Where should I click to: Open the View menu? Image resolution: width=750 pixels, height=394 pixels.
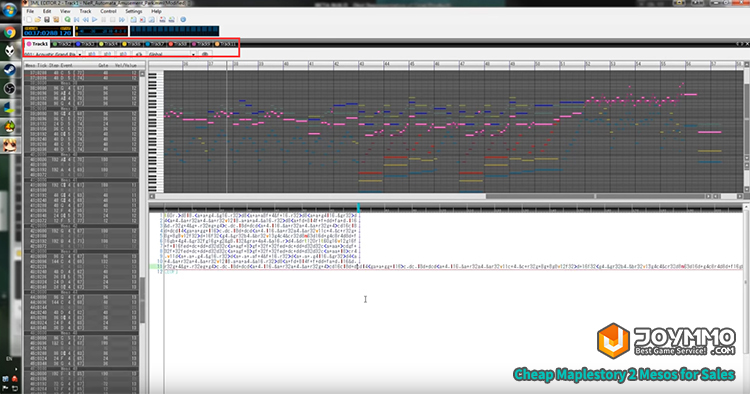[x=65, y=11]
